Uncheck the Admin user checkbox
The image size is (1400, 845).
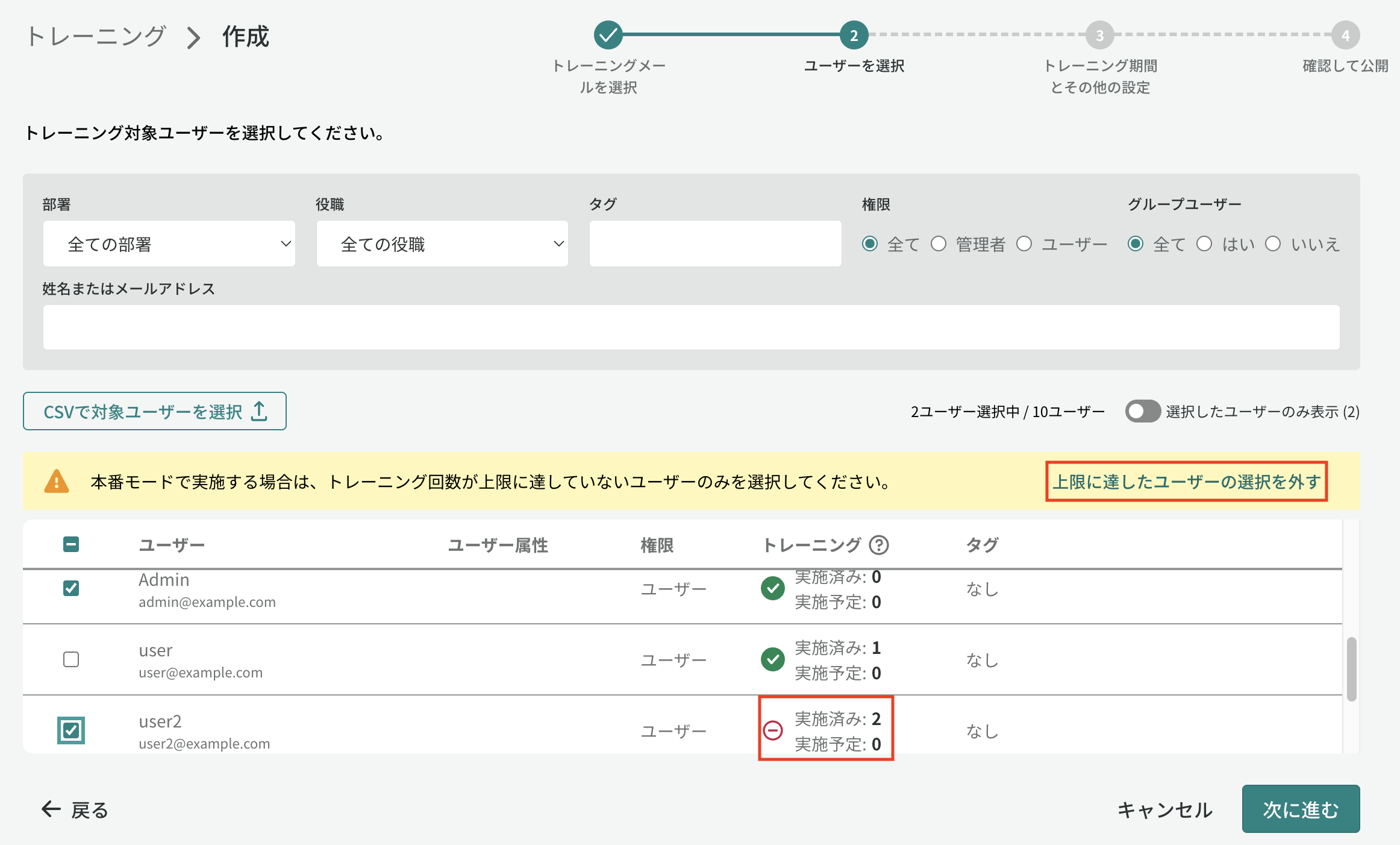(x=71, y=588)
